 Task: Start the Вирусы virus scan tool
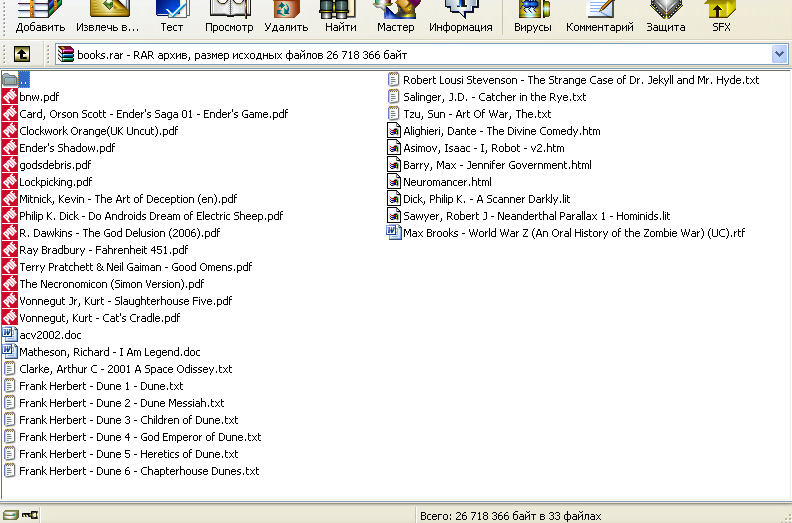(x=533, y=16)
